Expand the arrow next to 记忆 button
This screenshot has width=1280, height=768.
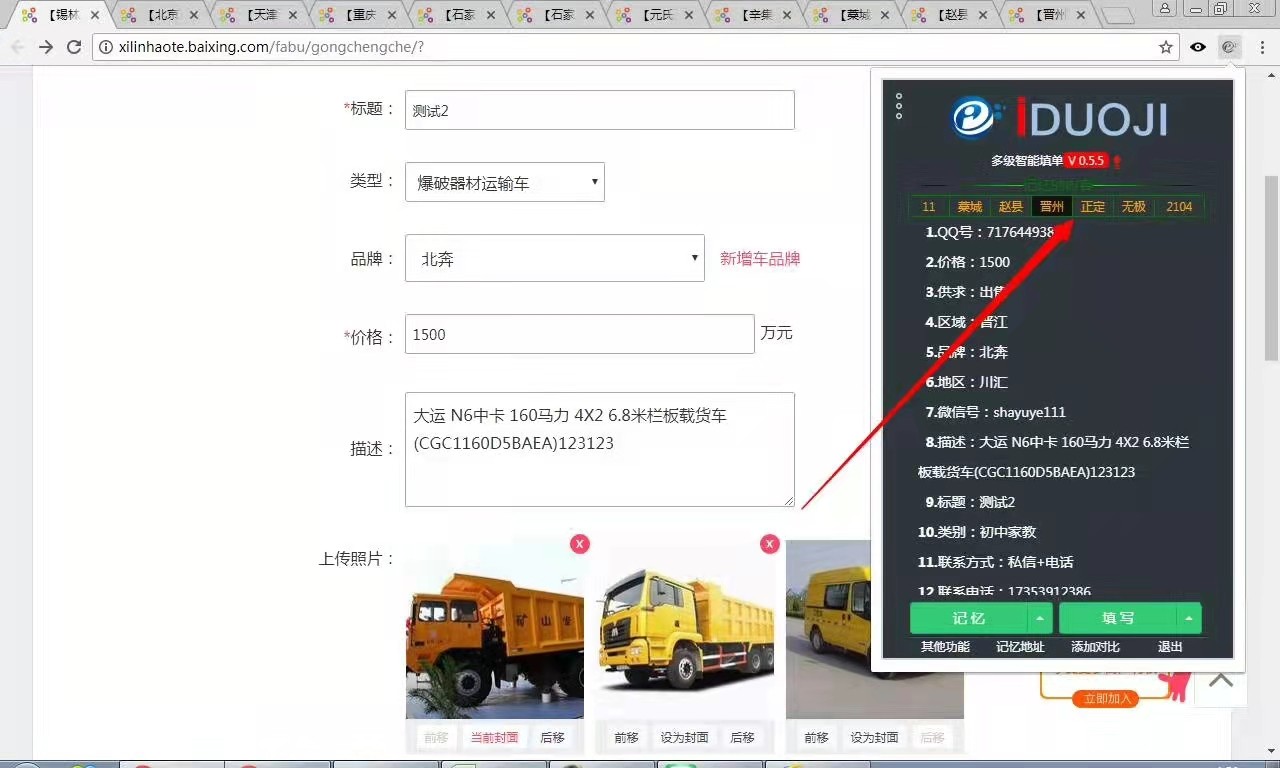tap(1041, 618)
